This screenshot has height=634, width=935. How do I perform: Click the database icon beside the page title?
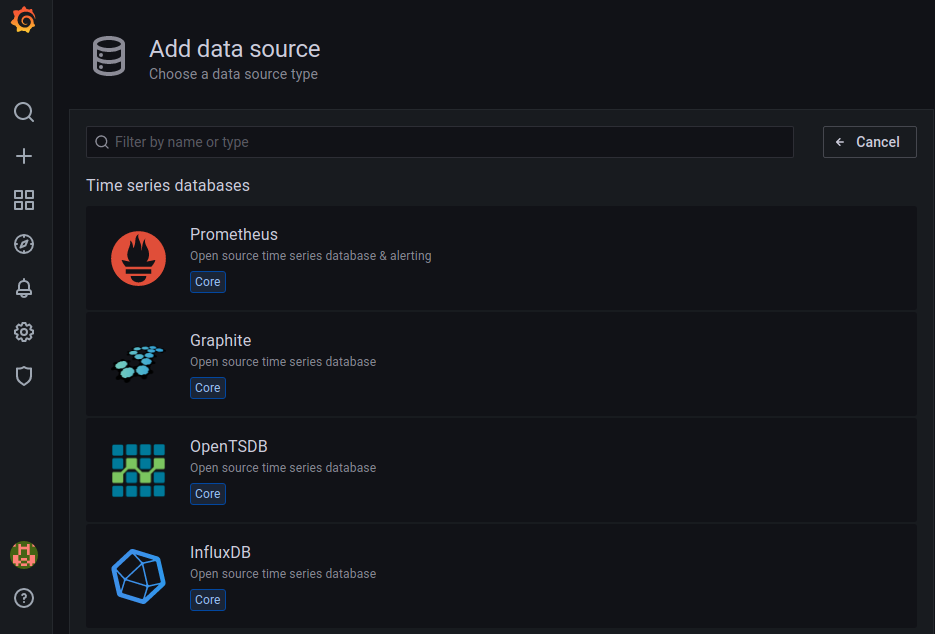(109, 56)
